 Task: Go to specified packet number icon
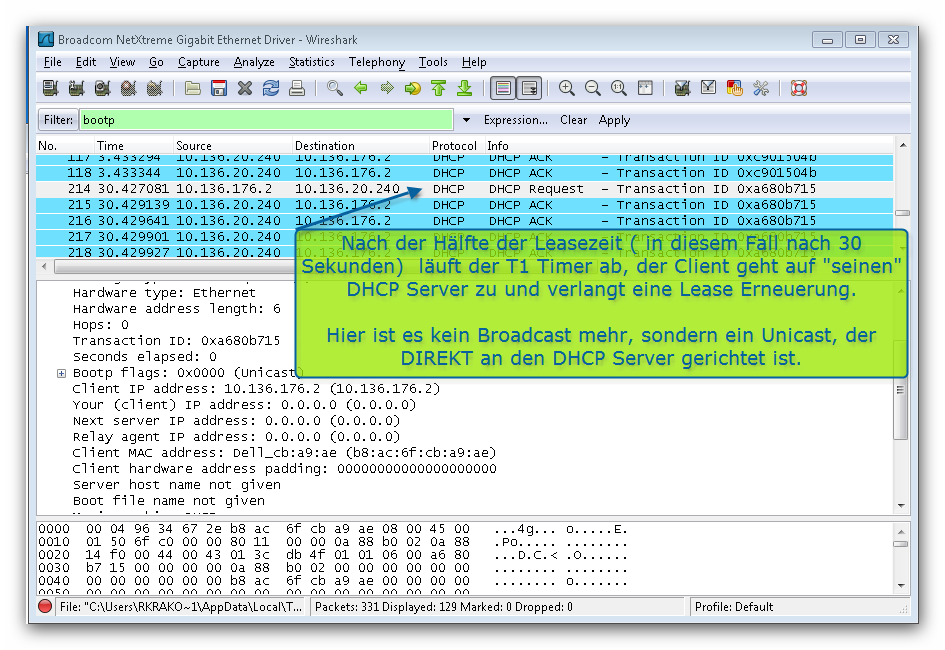pyautogui.click(x=412, y=89)
